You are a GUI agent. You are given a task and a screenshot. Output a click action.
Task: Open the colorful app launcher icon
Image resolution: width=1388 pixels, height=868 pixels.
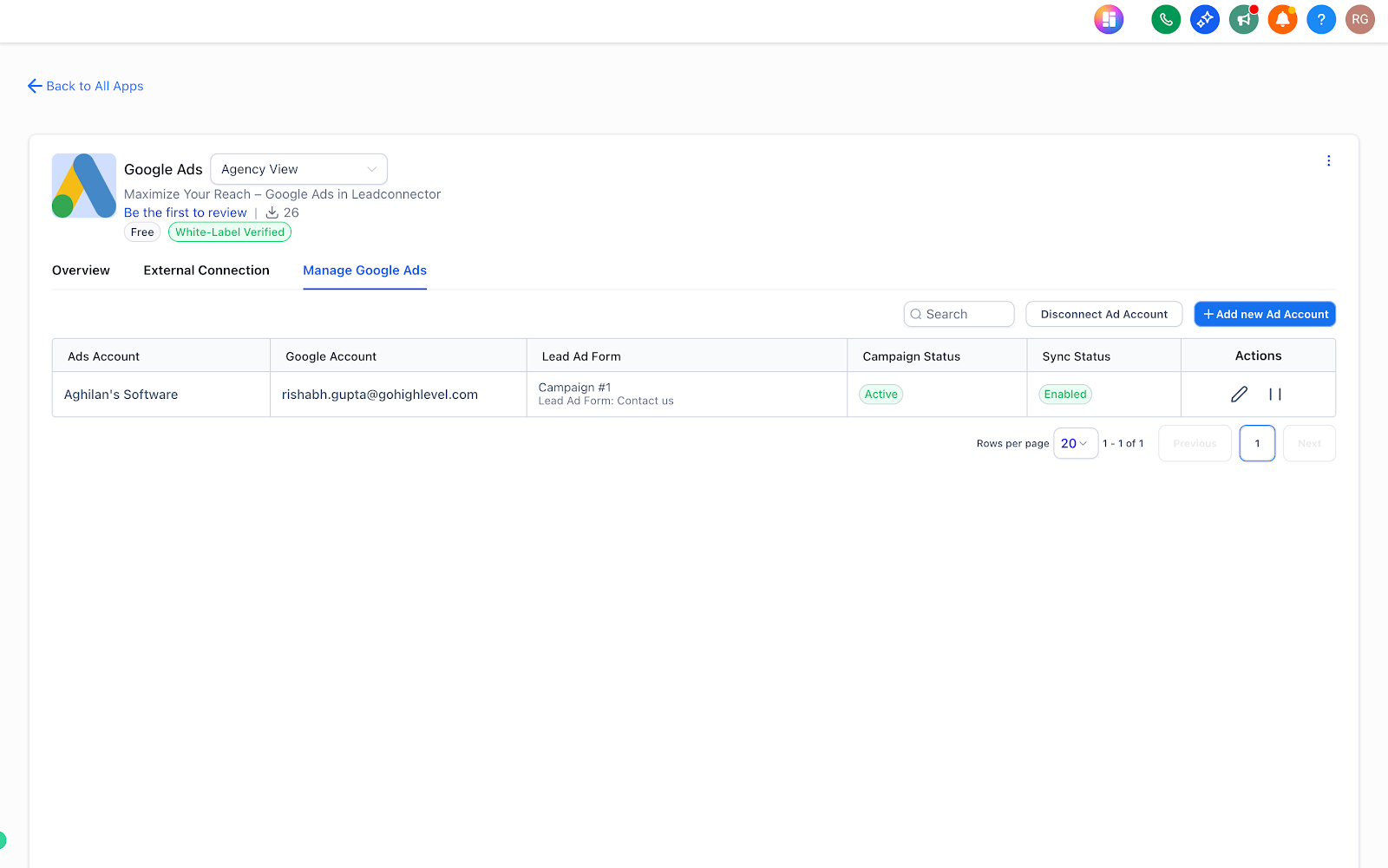coord(1109,19)
